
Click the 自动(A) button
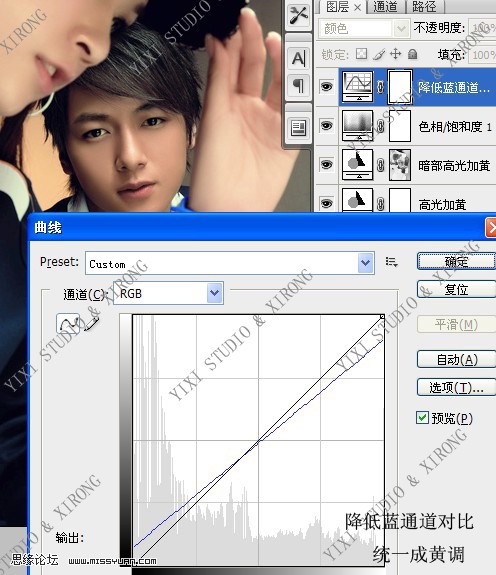456,360
